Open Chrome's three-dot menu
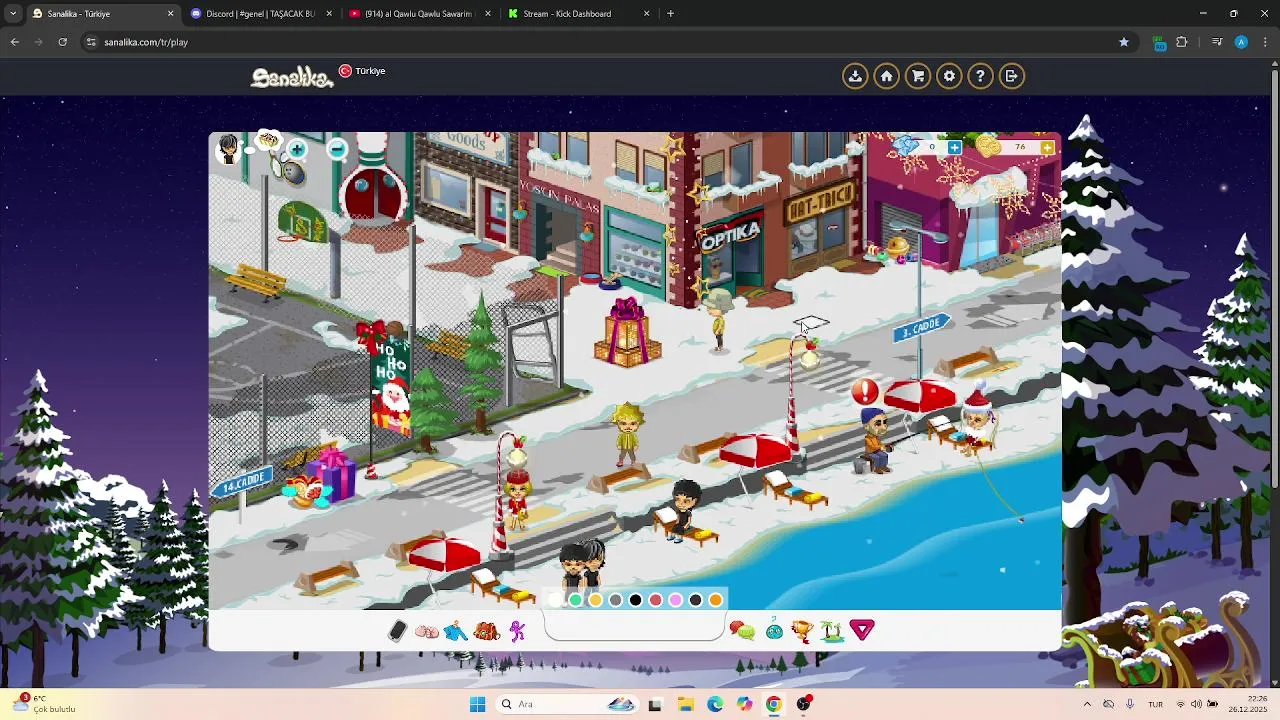The image size is (1280, 720). pos(1266,42)
